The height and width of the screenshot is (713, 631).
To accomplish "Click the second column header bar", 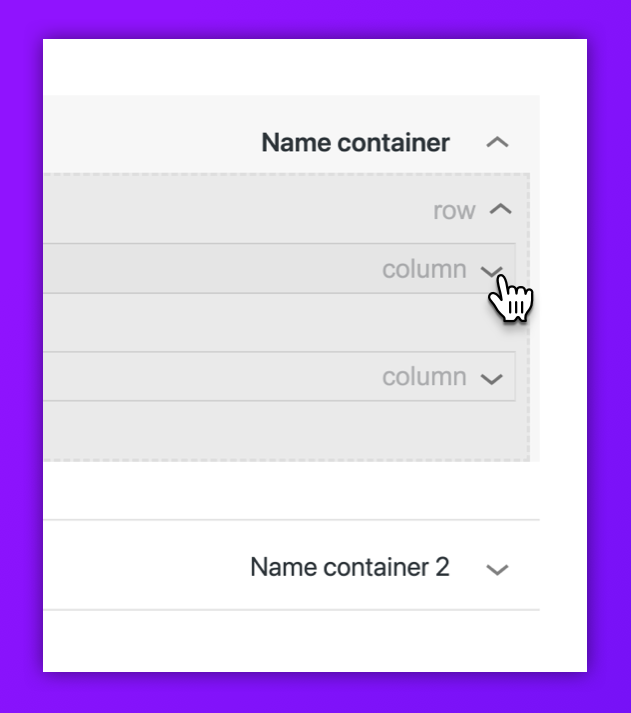I will point(200,377).
